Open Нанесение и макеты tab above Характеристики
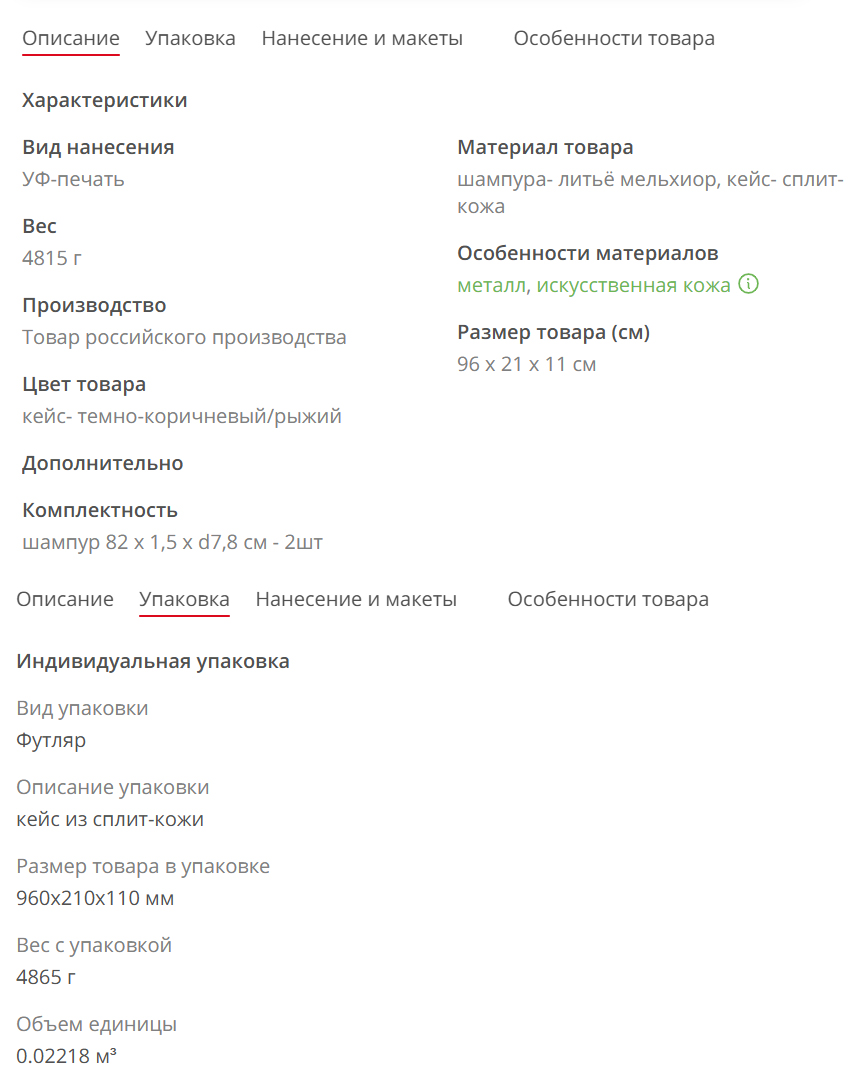 362,39
